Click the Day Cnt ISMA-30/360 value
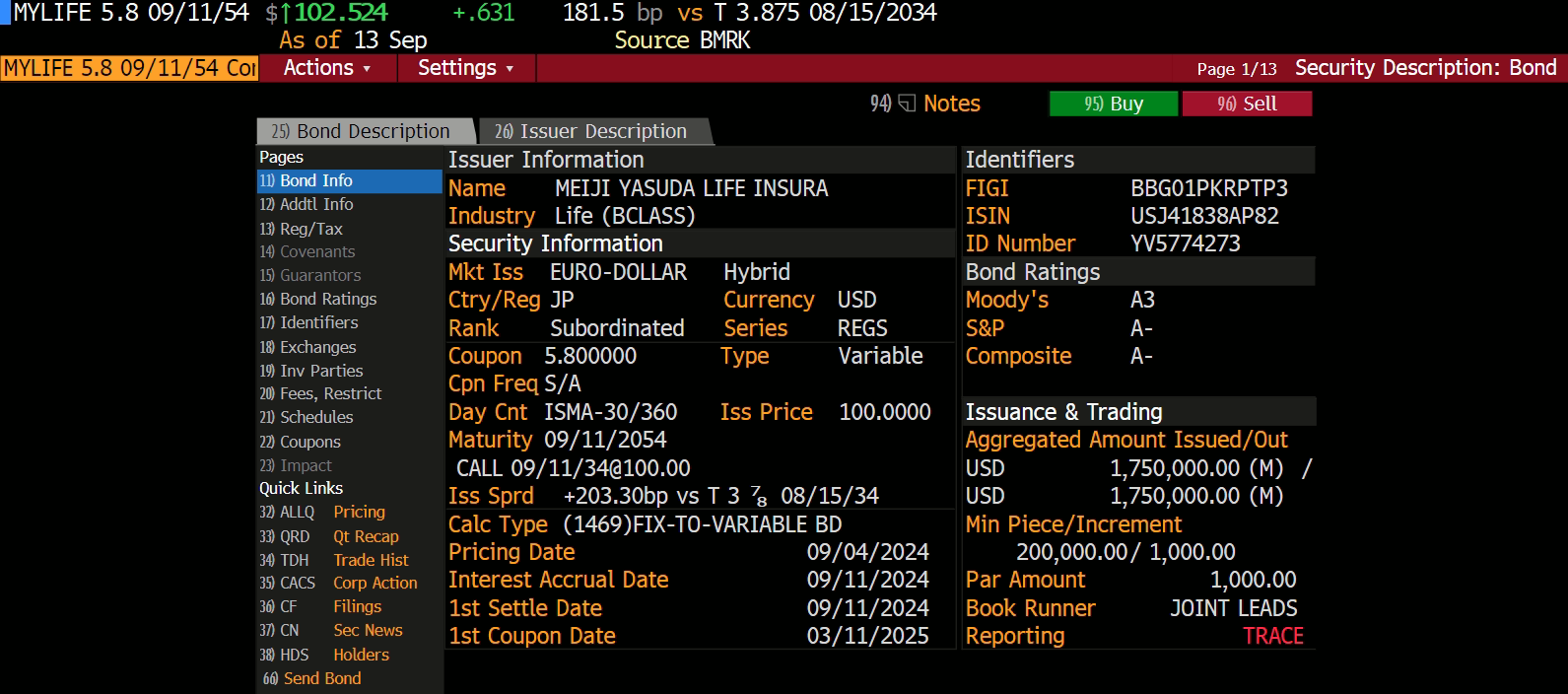The image size is (1568, 694). pos(610,412)
